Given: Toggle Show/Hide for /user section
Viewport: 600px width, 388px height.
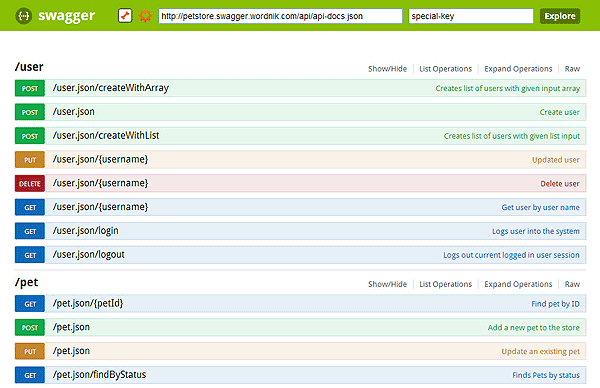Looking at the screenshot, I should (387, 69).
